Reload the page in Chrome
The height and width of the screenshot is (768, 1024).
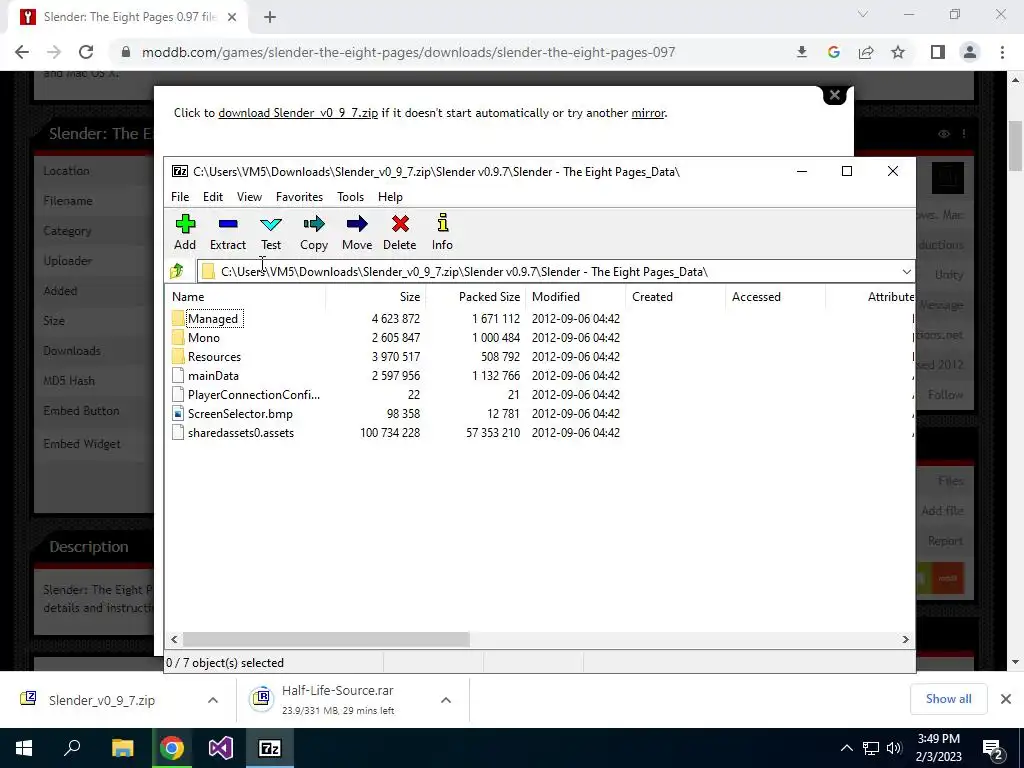point(86,52)
